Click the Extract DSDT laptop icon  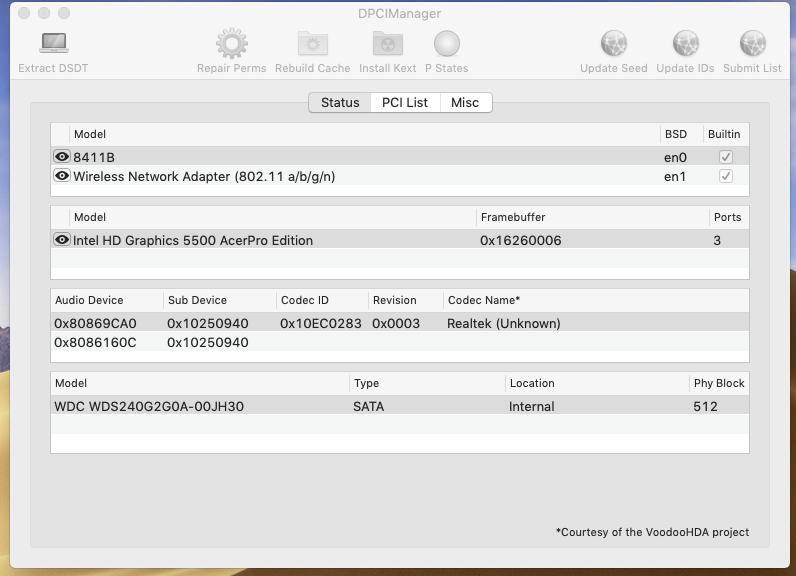coord(54,43)
